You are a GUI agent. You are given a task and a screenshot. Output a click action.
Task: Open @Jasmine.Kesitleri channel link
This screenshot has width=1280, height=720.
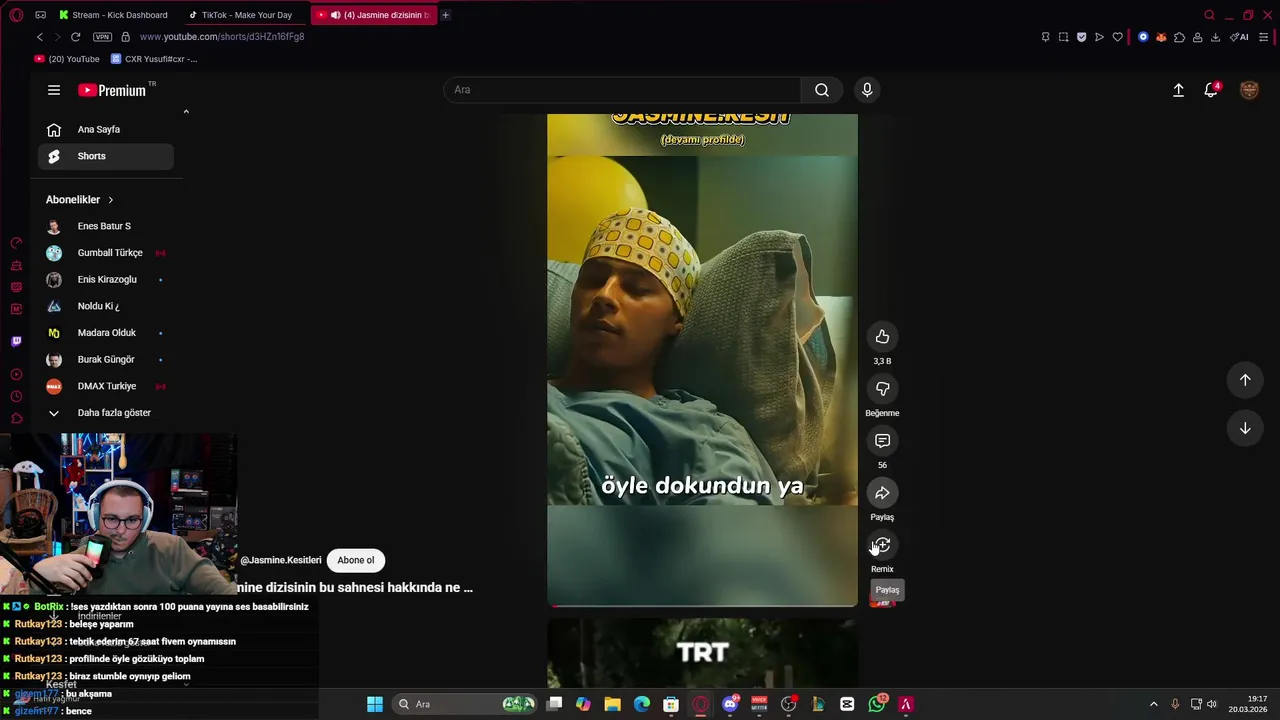[x=281, y=560]
